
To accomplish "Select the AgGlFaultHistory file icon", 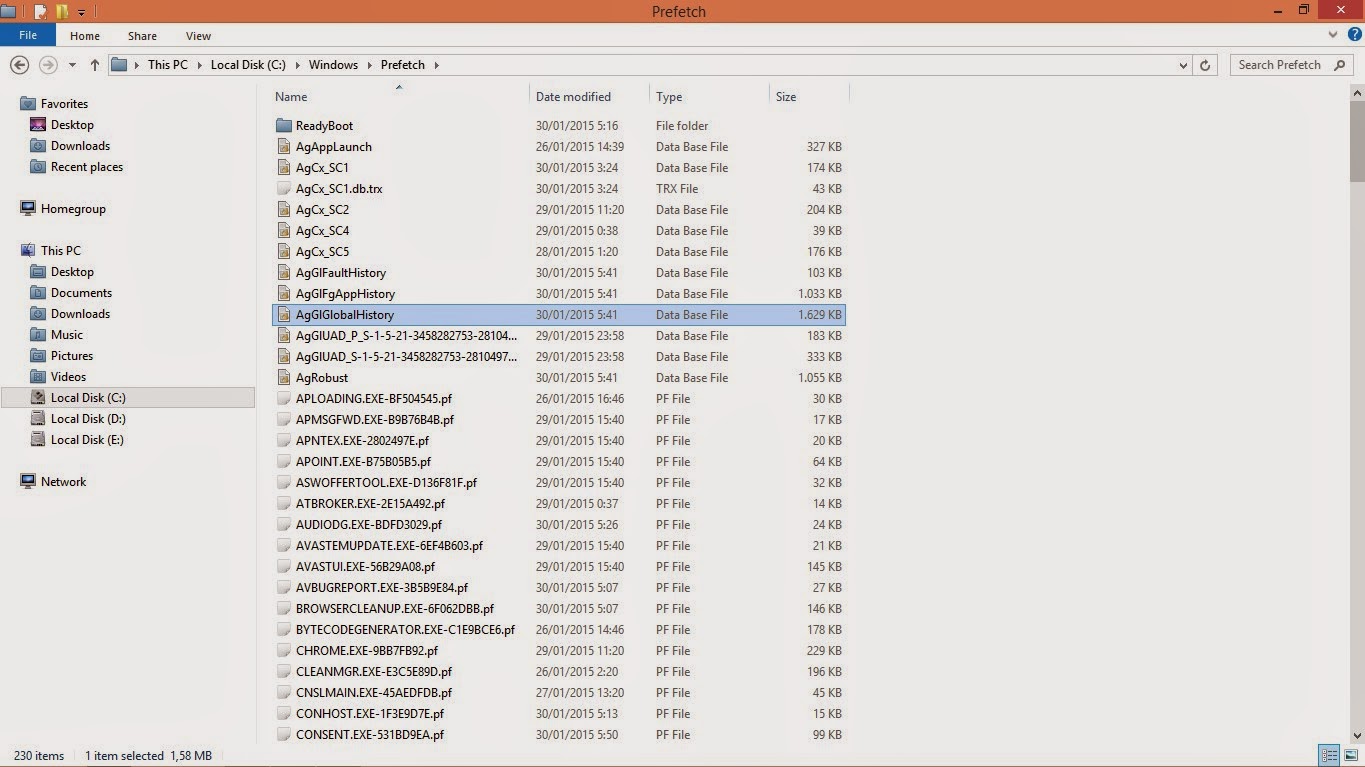I will 284,273.
